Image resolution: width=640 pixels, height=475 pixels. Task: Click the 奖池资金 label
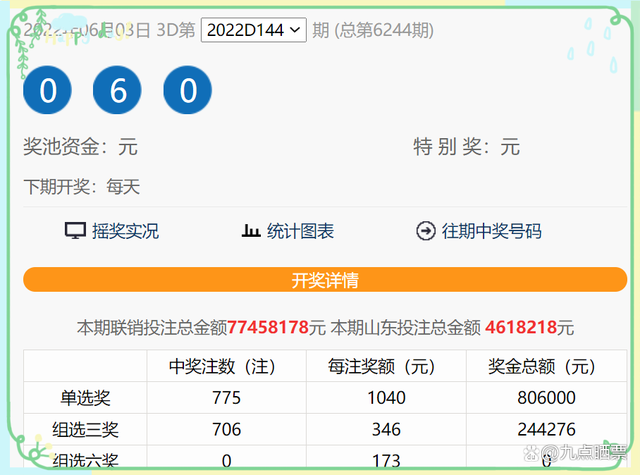coord(61,146)
